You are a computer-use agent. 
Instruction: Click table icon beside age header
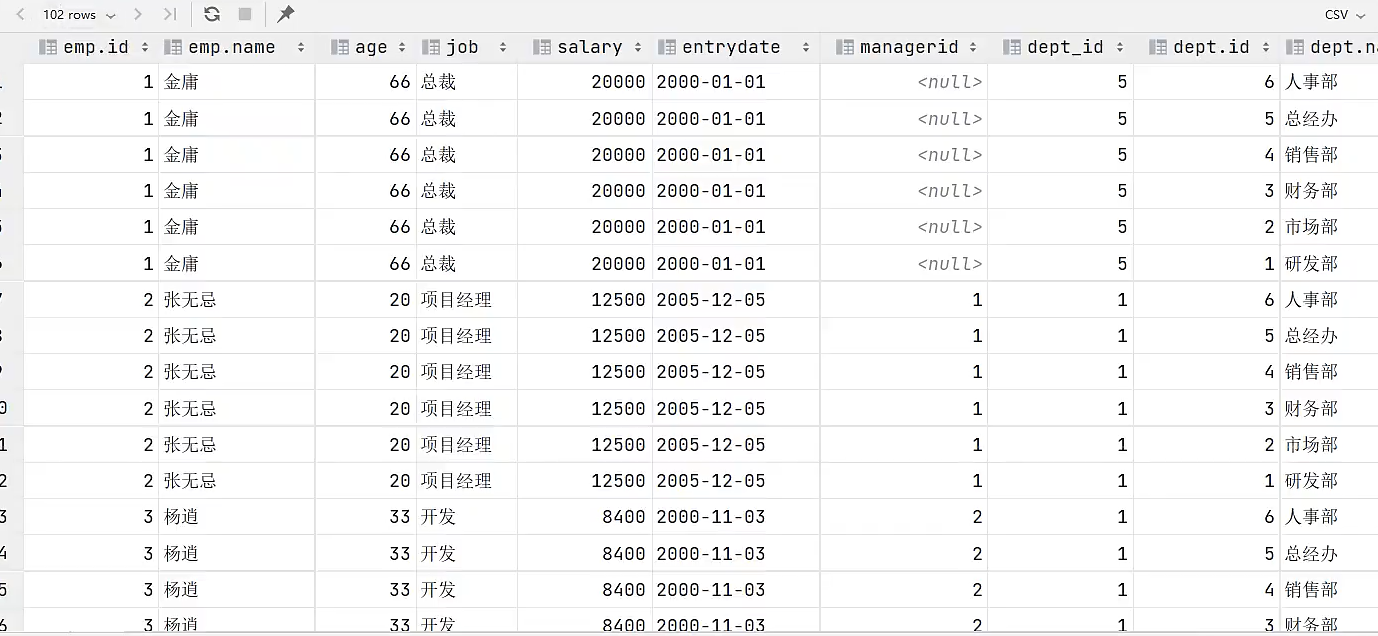point(339,47)
